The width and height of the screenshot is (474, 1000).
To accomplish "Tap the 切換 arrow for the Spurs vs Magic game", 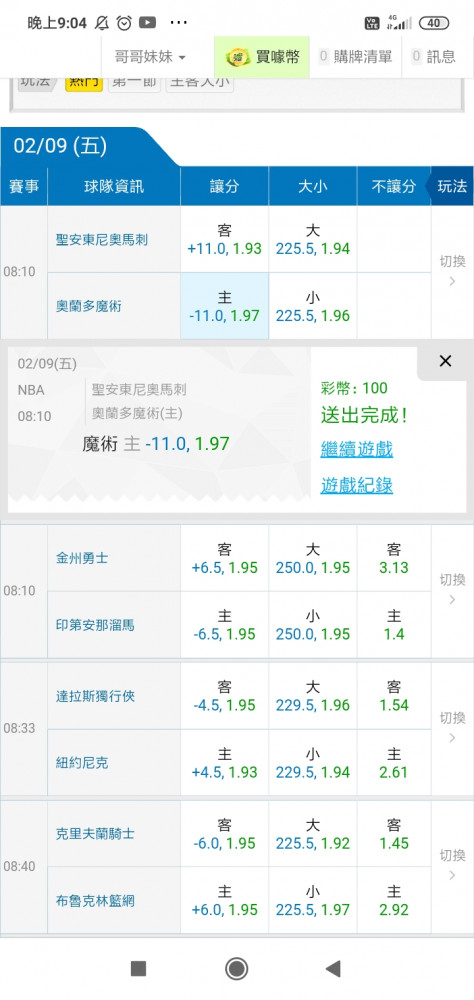I will pyautogui.click(x=452, y=272).
